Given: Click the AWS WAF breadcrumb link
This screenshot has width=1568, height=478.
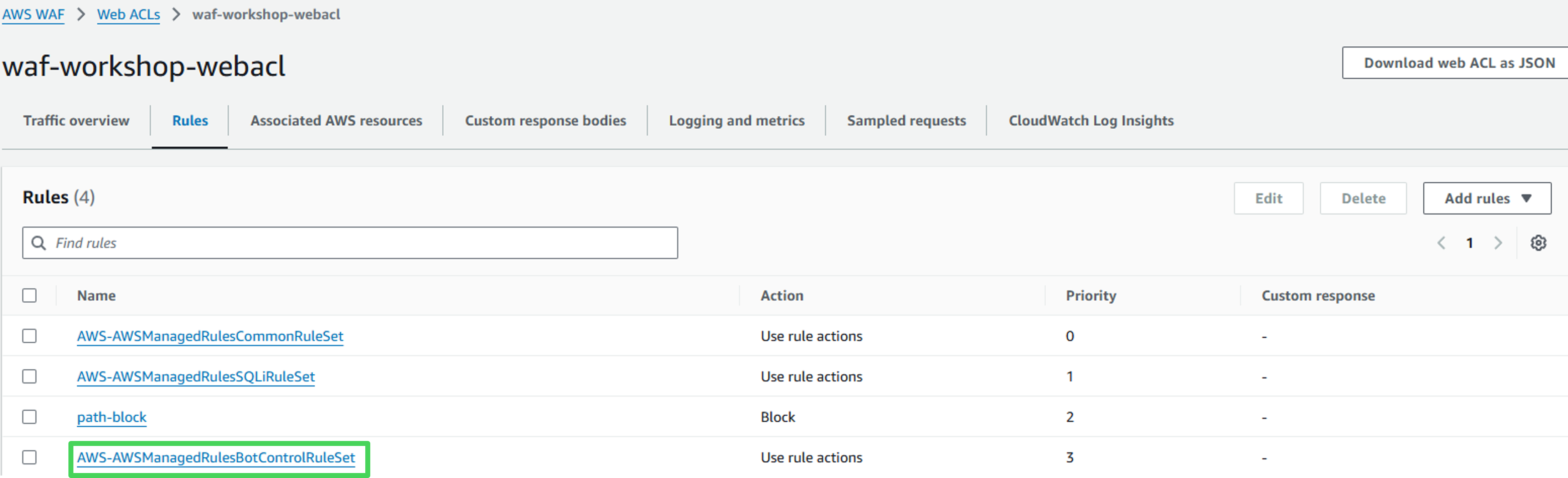Looking at the screenshot, I should click(x=33, y=15).
